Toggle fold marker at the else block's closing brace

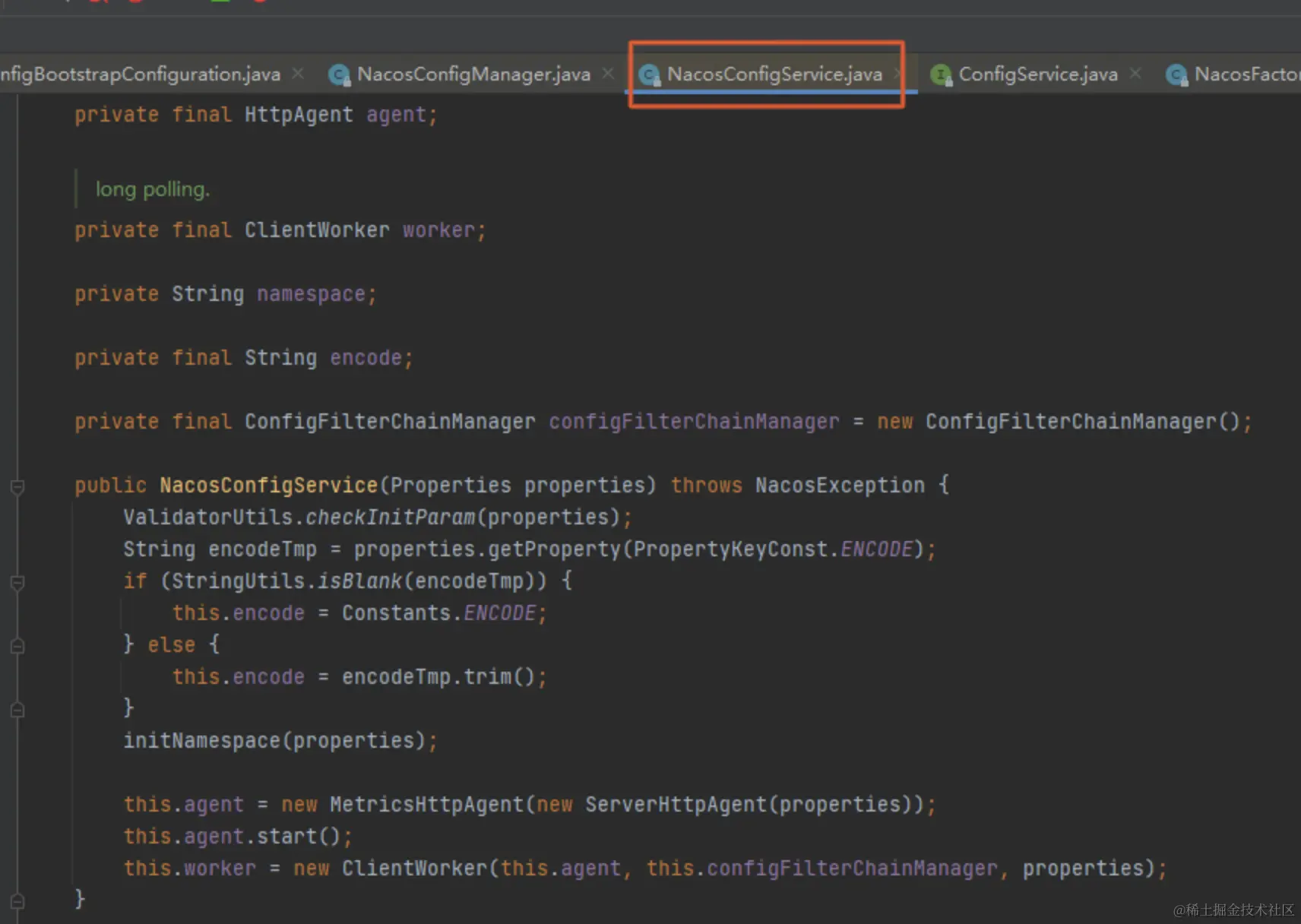[x=17, y=710]
